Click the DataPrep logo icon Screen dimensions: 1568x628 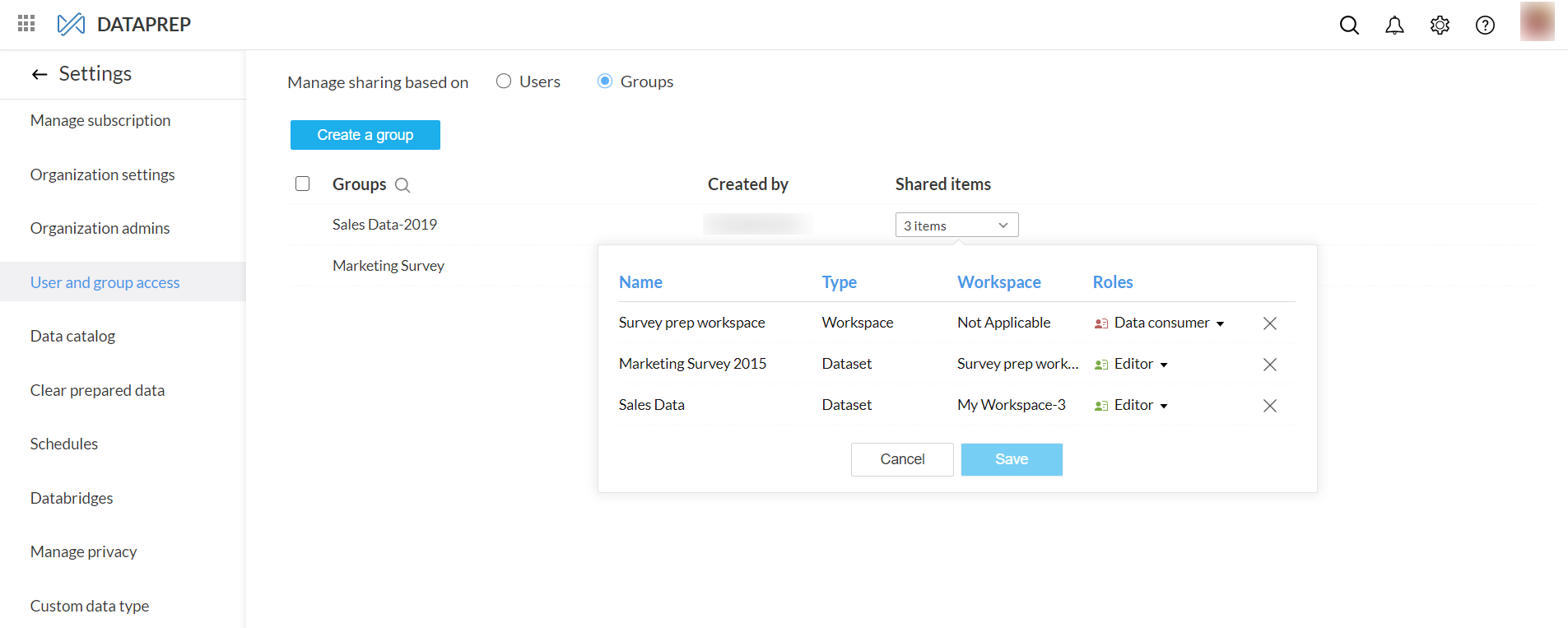tap(71, 24)
